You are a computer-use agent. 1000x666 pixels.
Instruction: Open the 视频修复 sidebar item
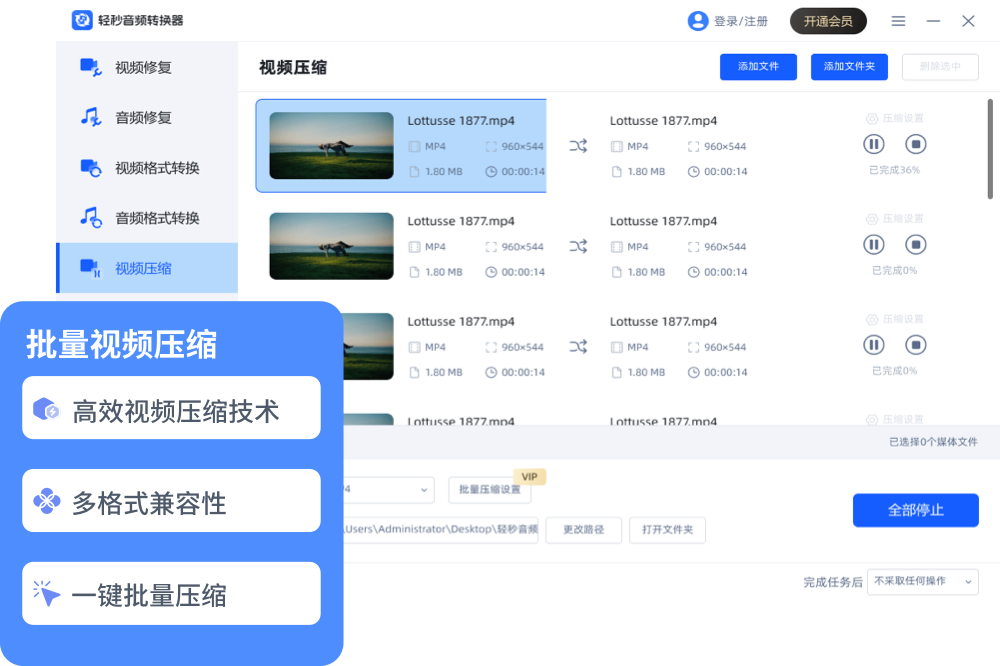coord(147,68)
